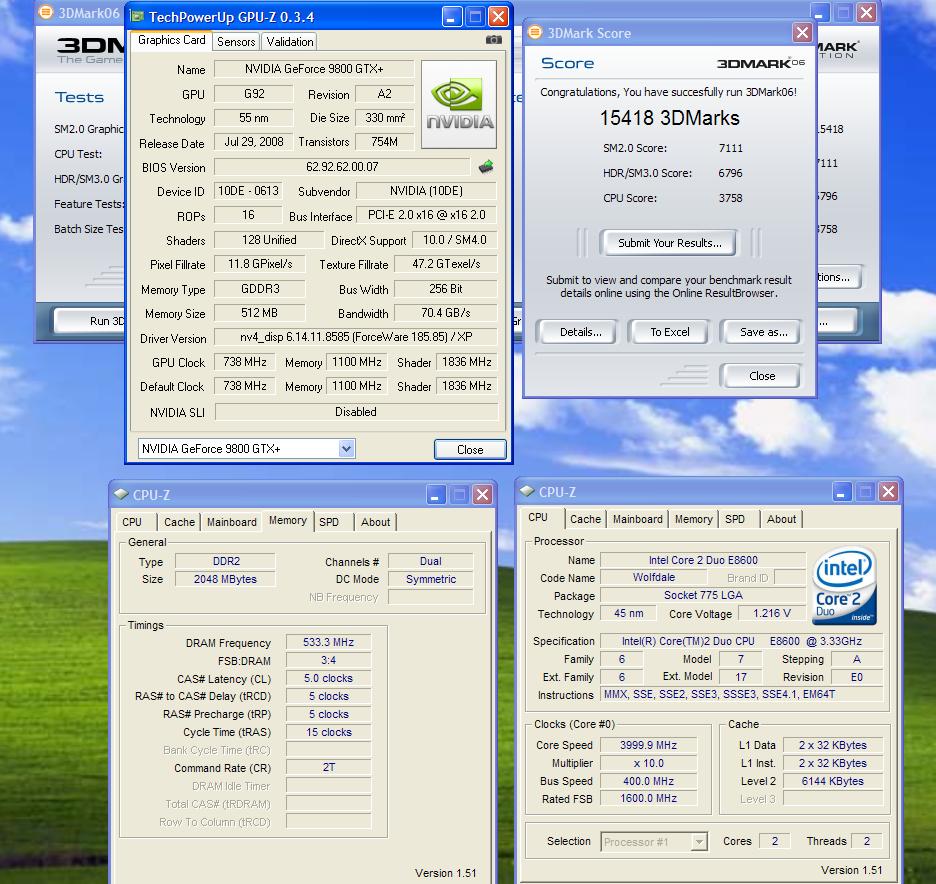This screenshot has width=936, height=884.
Task: Open the graphics card selection dropdown in GPU-Z
Action: point(346,448)
